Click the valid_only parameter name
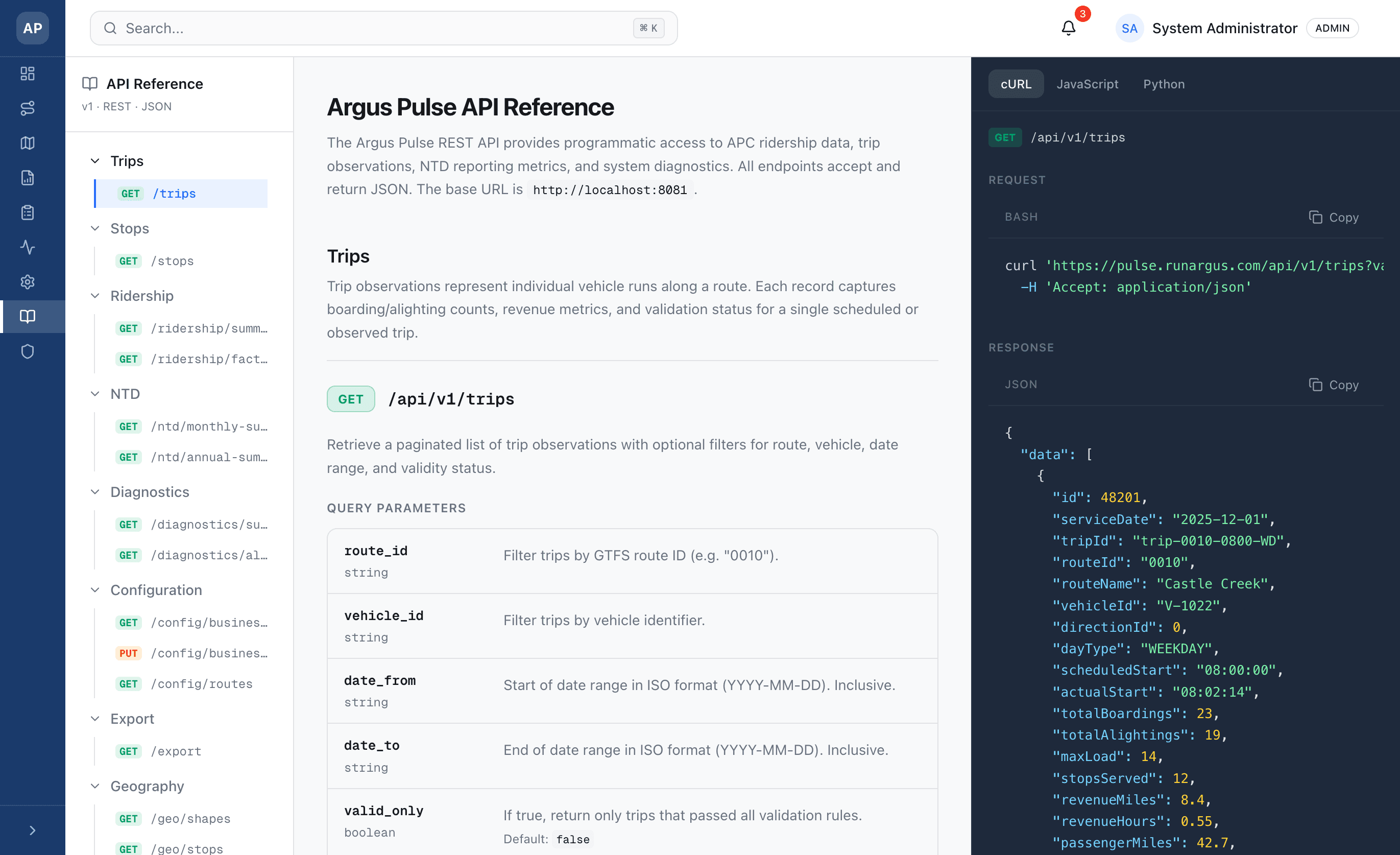The image size is (1400, 855). (383, 810)
